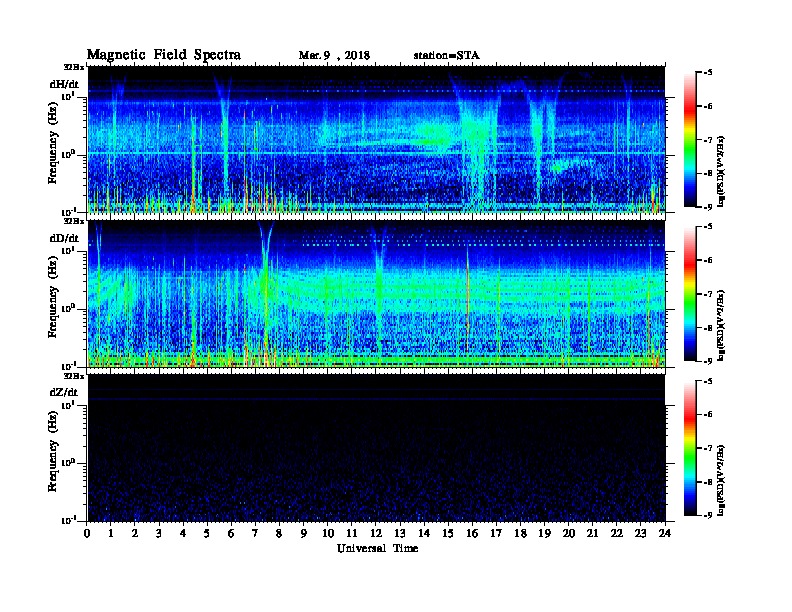Click the "1" hour tick on the time axis
792x612 pixels.
click(111, 534)
